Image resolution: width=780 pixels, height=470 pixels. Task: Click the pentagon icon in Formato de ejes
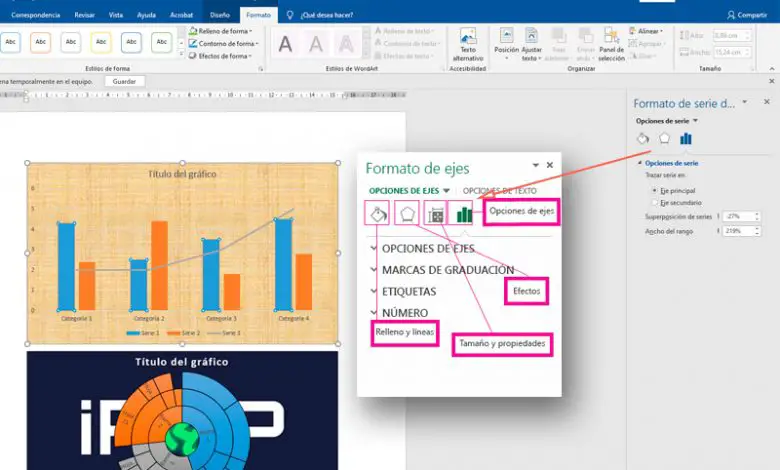click(x=407, y=214)
